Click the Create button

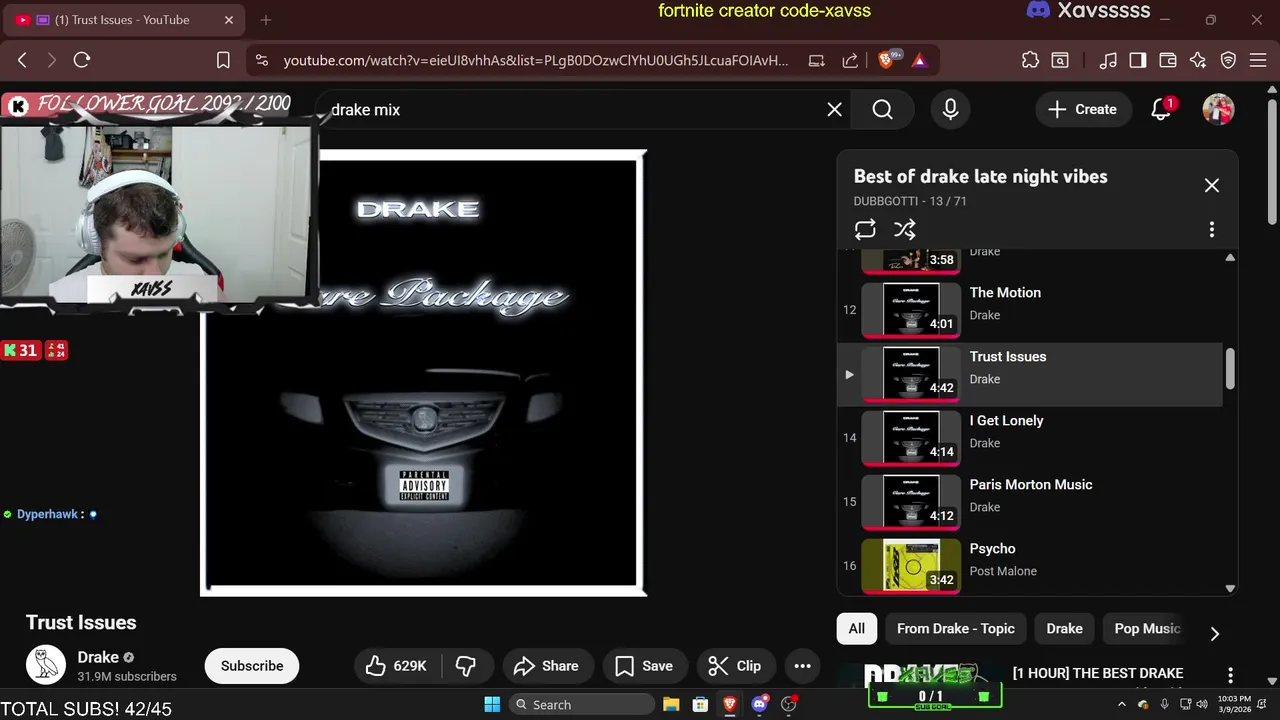(x=1082, y=109)
